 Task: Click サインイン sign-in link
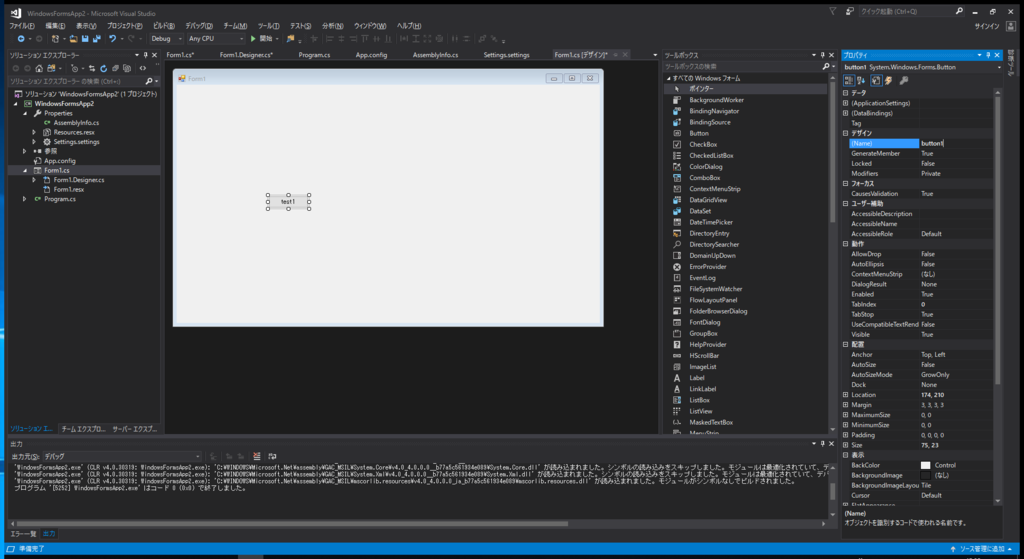tap(987, 26)
